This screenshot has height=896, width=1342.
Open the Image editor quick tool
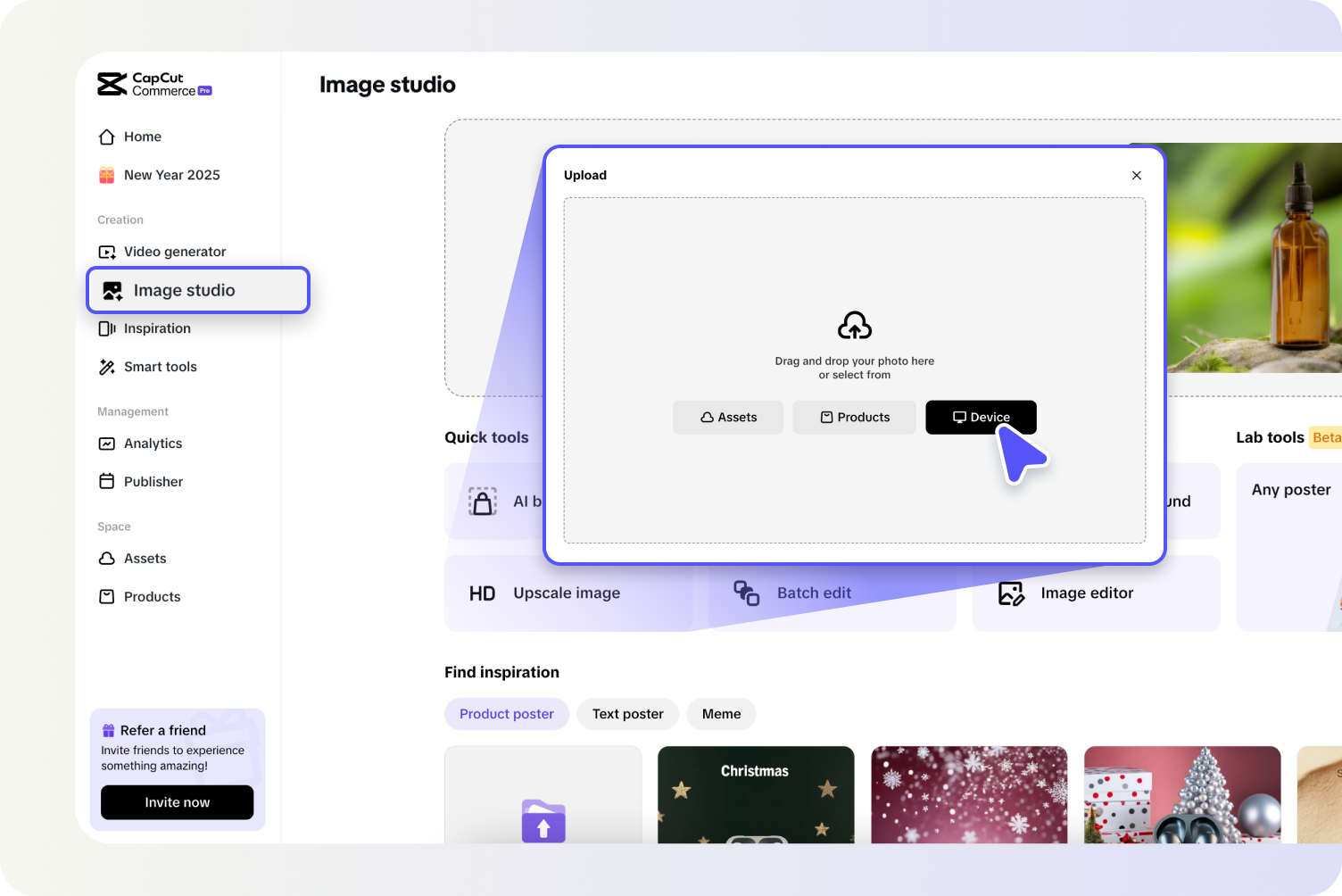tap(1087, 593)
